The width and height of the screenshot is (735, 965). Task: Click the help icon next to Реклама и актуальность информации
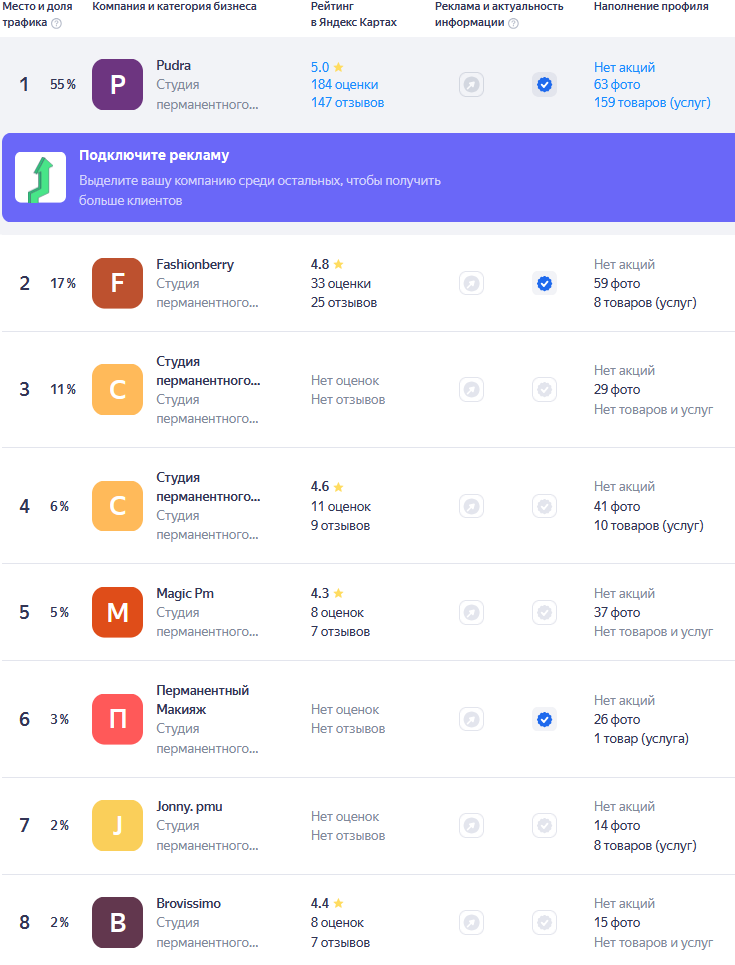coord(513,23)
